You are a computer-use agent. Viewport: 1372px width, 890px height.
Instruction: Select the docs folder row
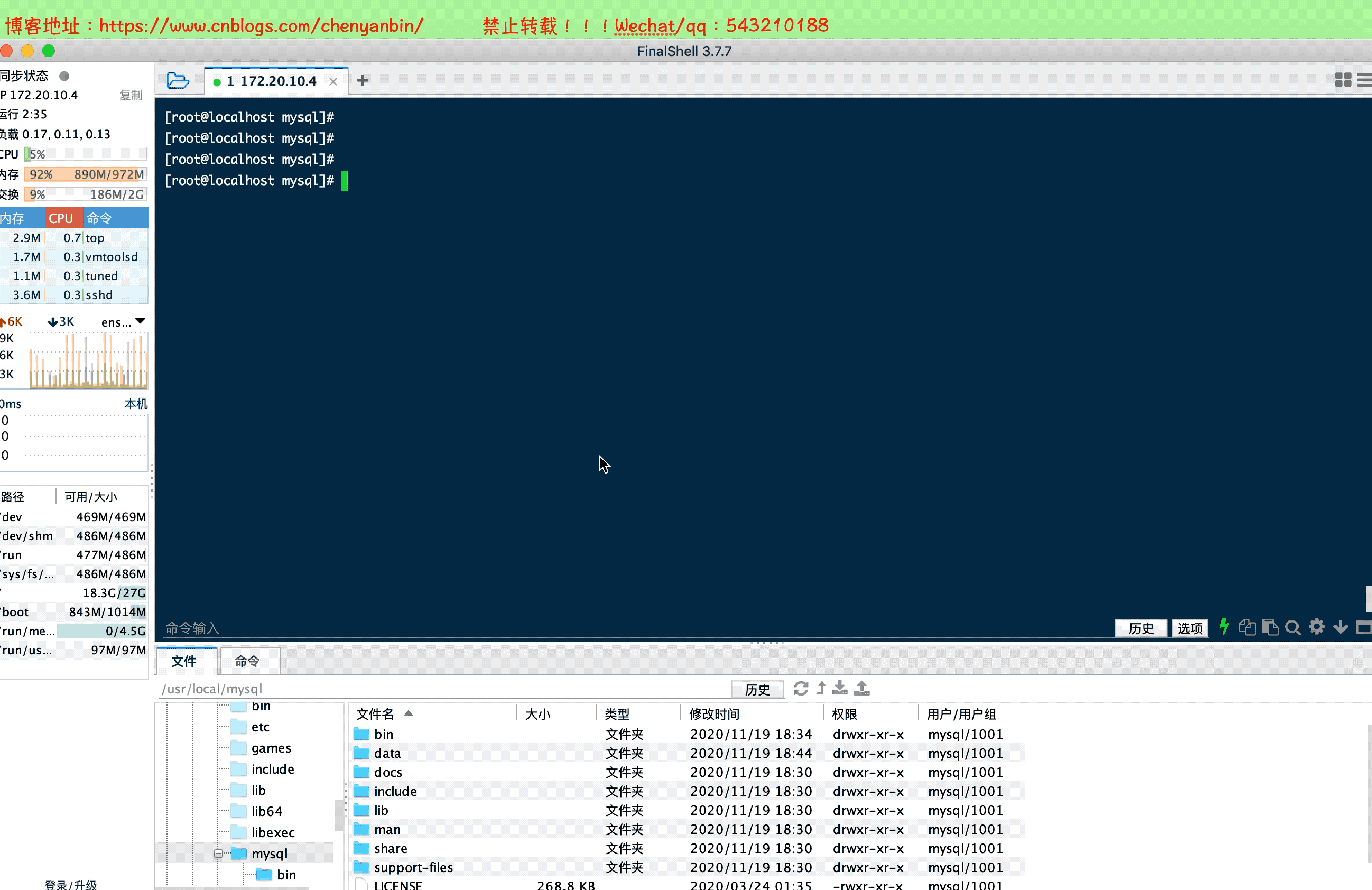(688, 773)
